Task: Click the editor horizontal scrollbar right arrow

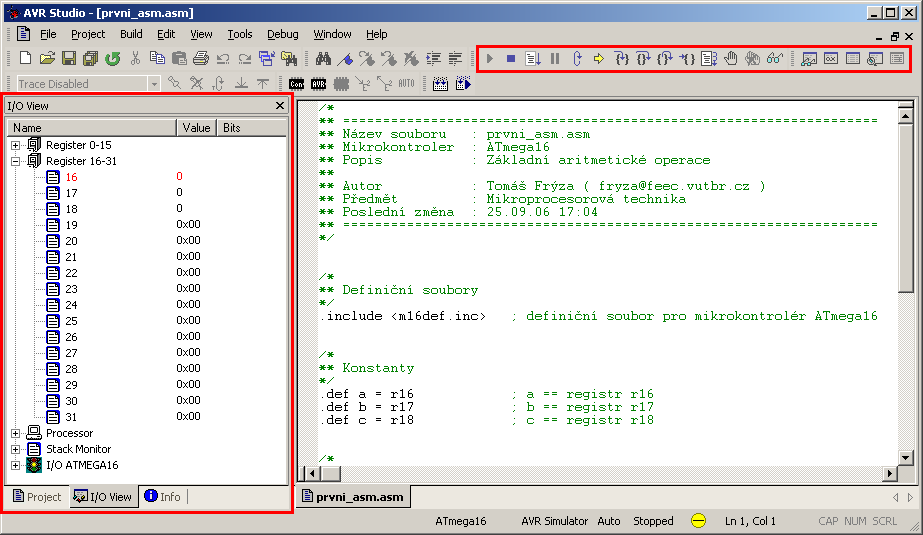Action: (x=889, y=473)
